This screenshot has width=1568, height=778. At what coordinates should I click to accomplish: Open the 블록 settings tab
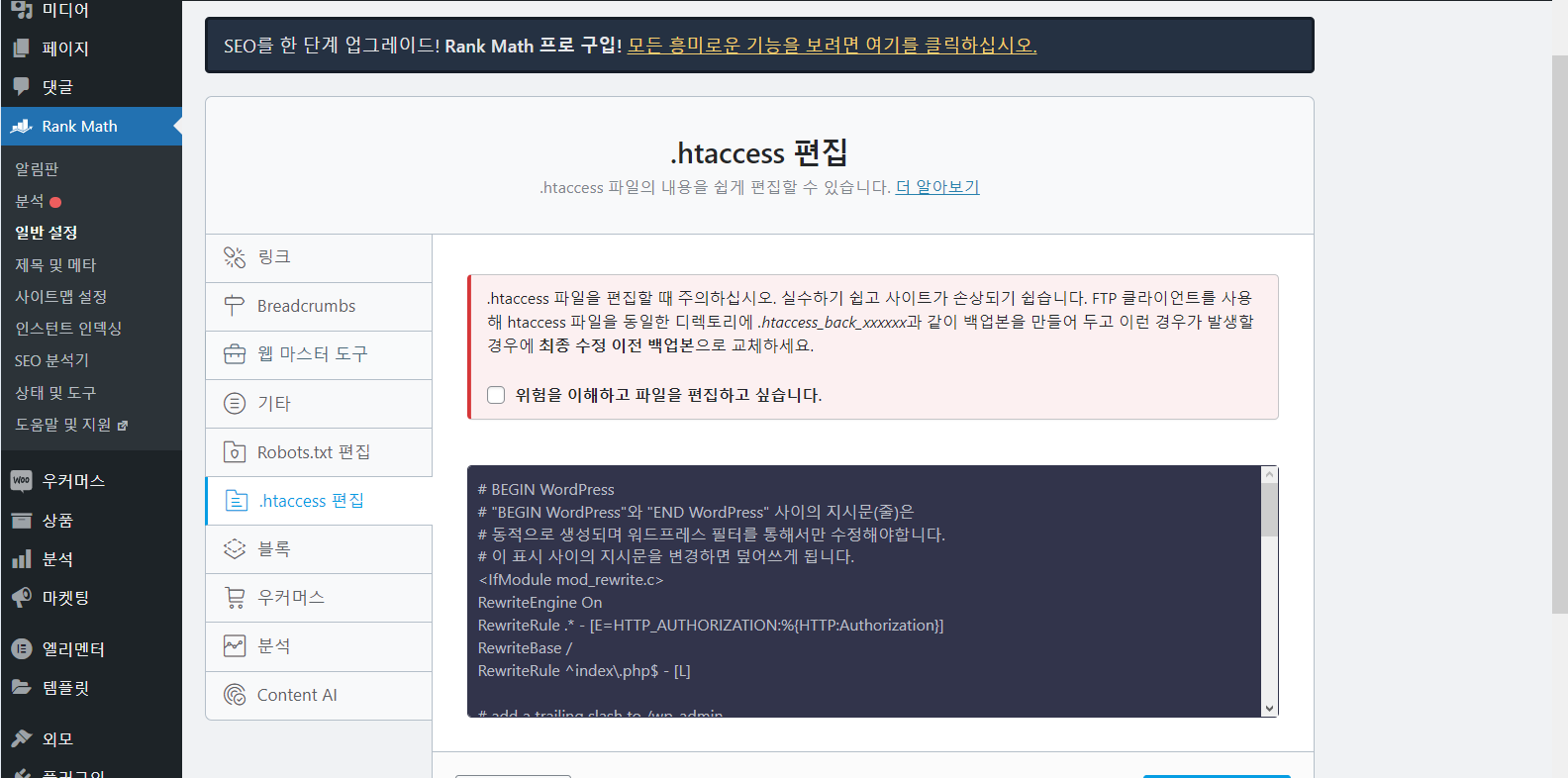point(319,549)
